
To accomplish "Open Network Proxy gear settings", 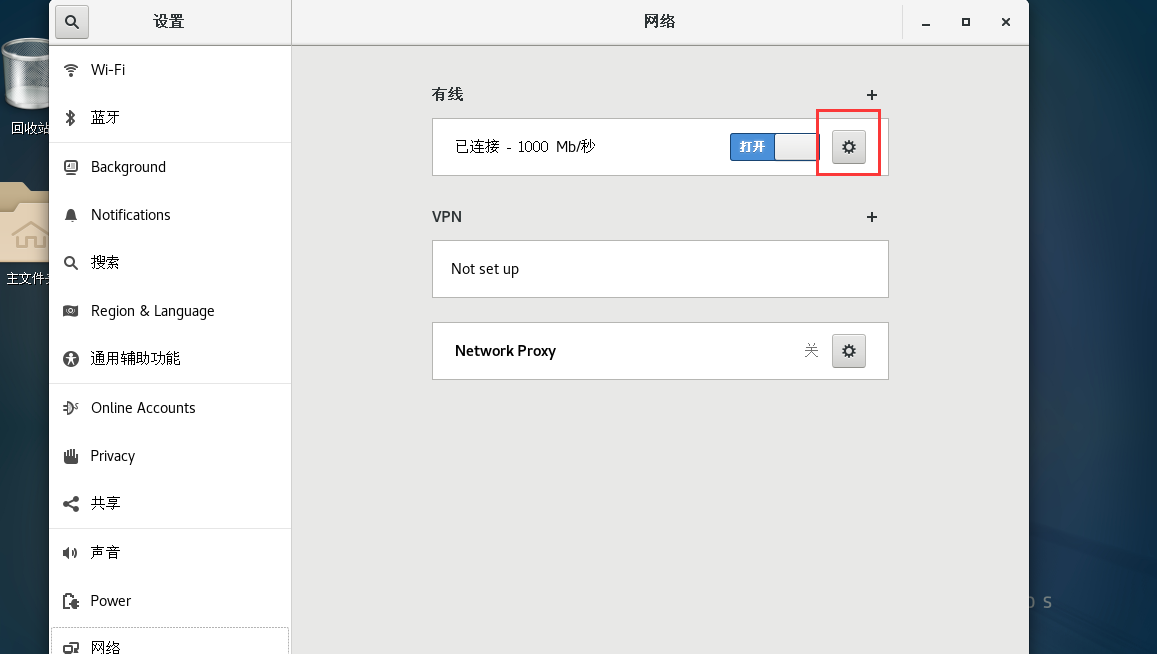I will pos(849,351).
